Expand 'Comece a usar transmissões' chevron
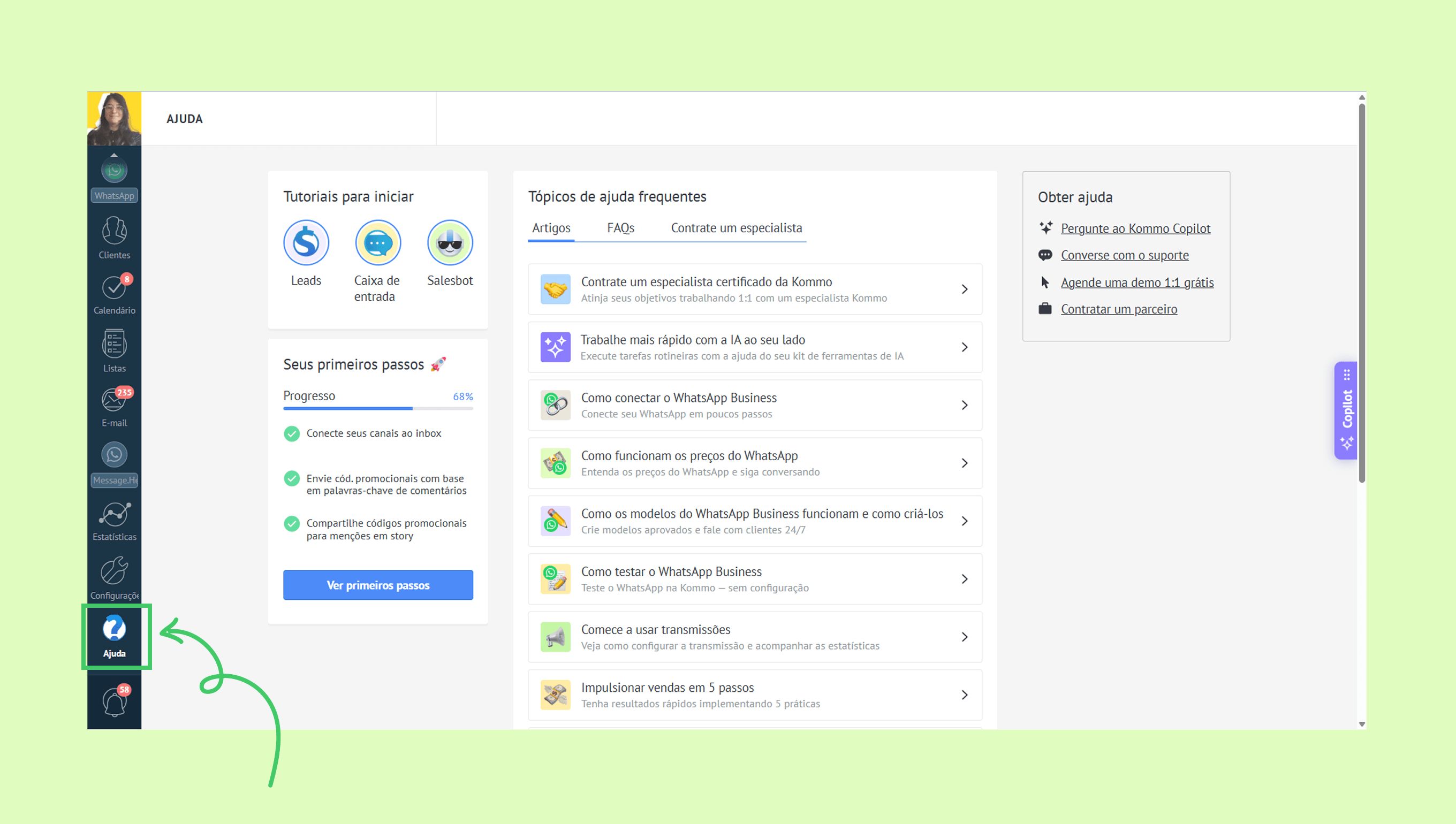This screenshot has height=824, width=1456. point(964,637)
